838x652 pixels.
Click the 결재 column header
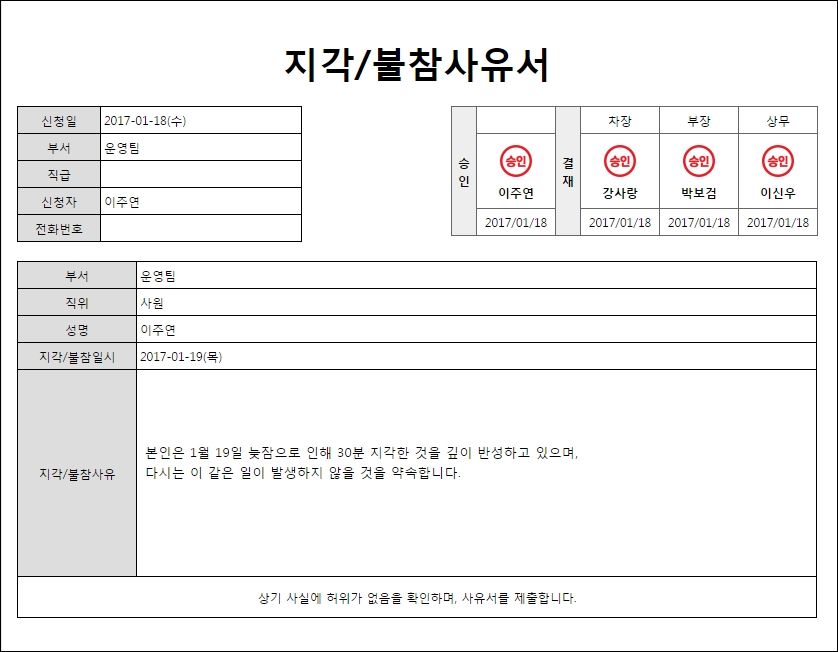(568, 171)
